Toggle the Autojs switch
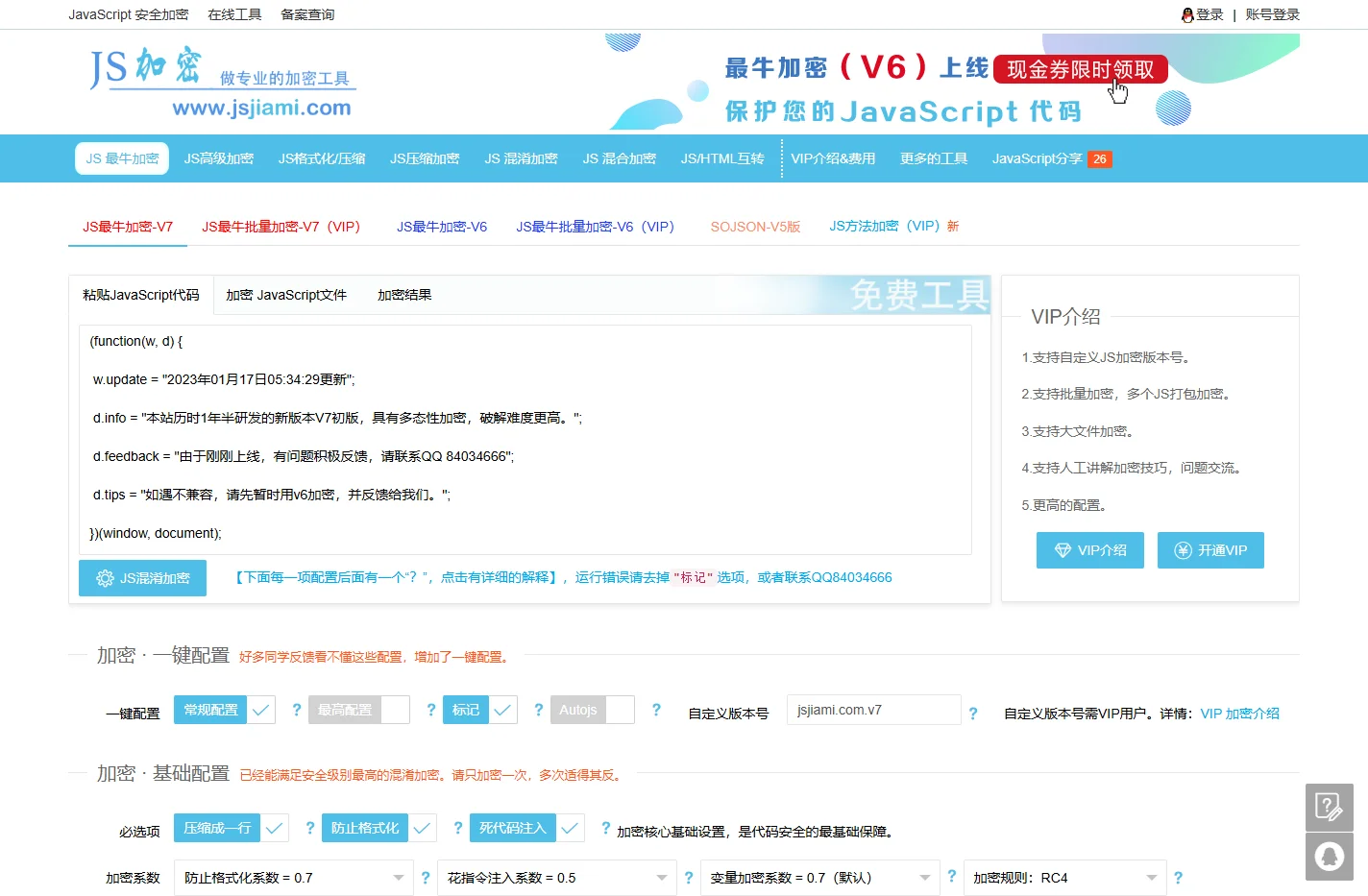This screenshot has height=896, width=1368. tap(593, 710)
